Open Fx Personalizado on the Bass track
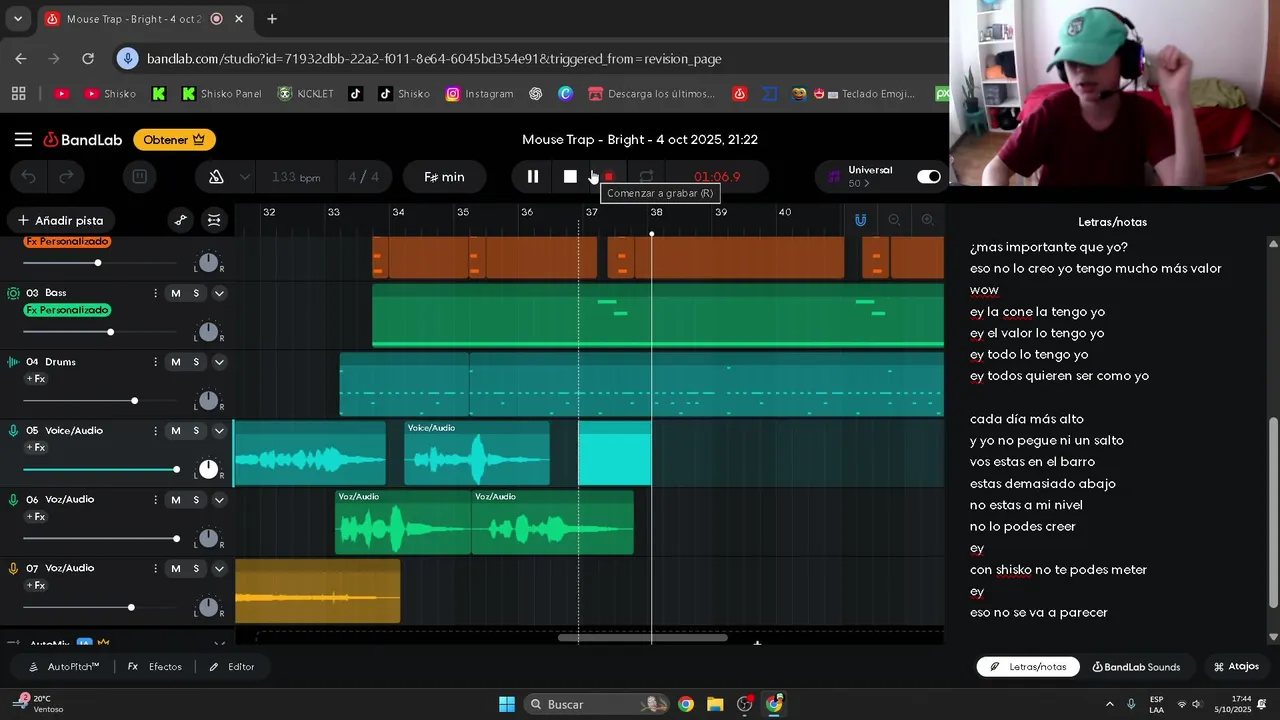 [67, 310]
